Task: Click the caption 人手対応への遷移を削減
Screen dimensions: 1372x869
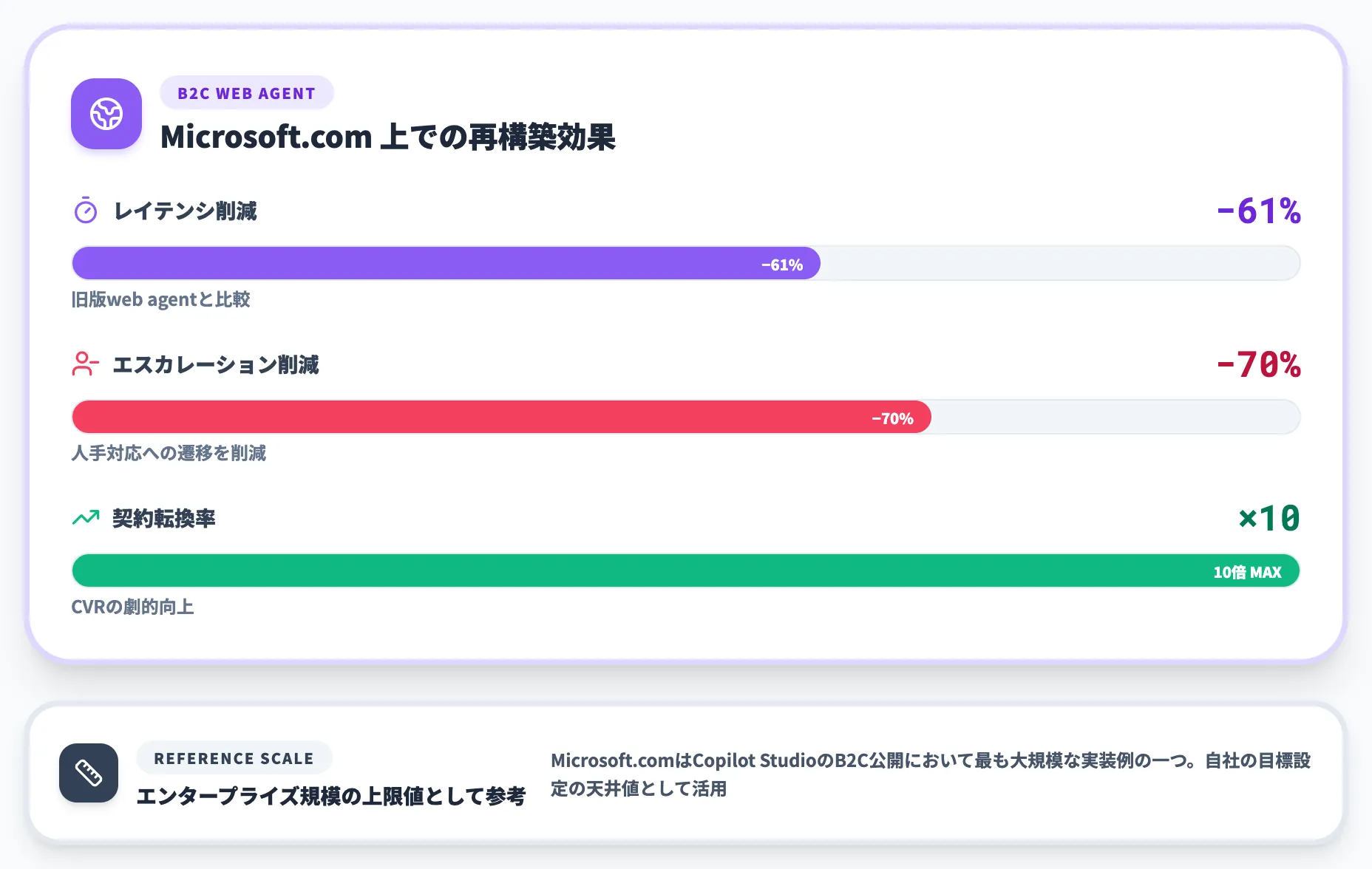Action: (169, 453)
